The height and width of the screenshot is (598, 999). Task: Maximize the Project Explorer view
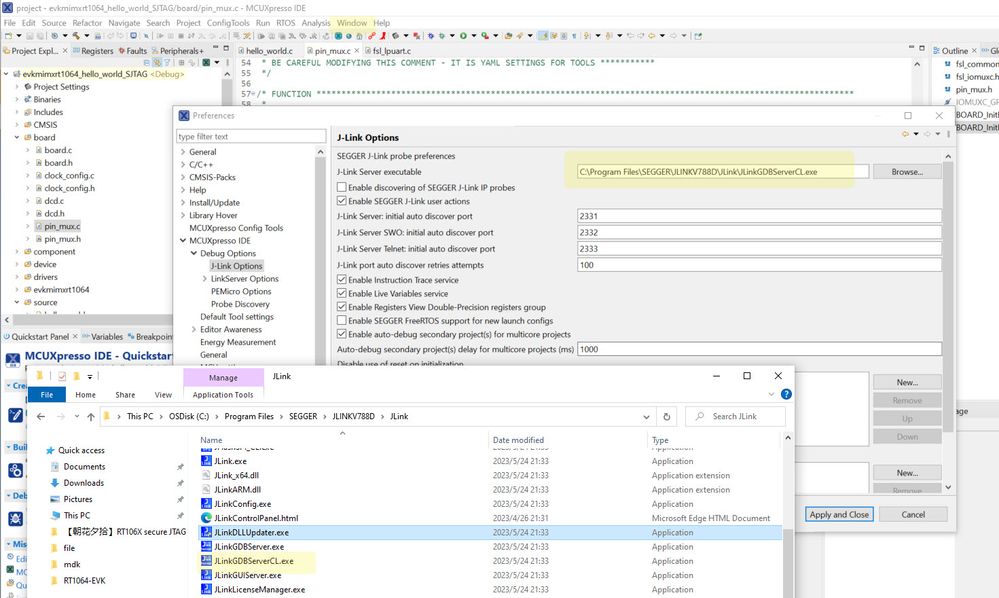(x=226, y=48)
